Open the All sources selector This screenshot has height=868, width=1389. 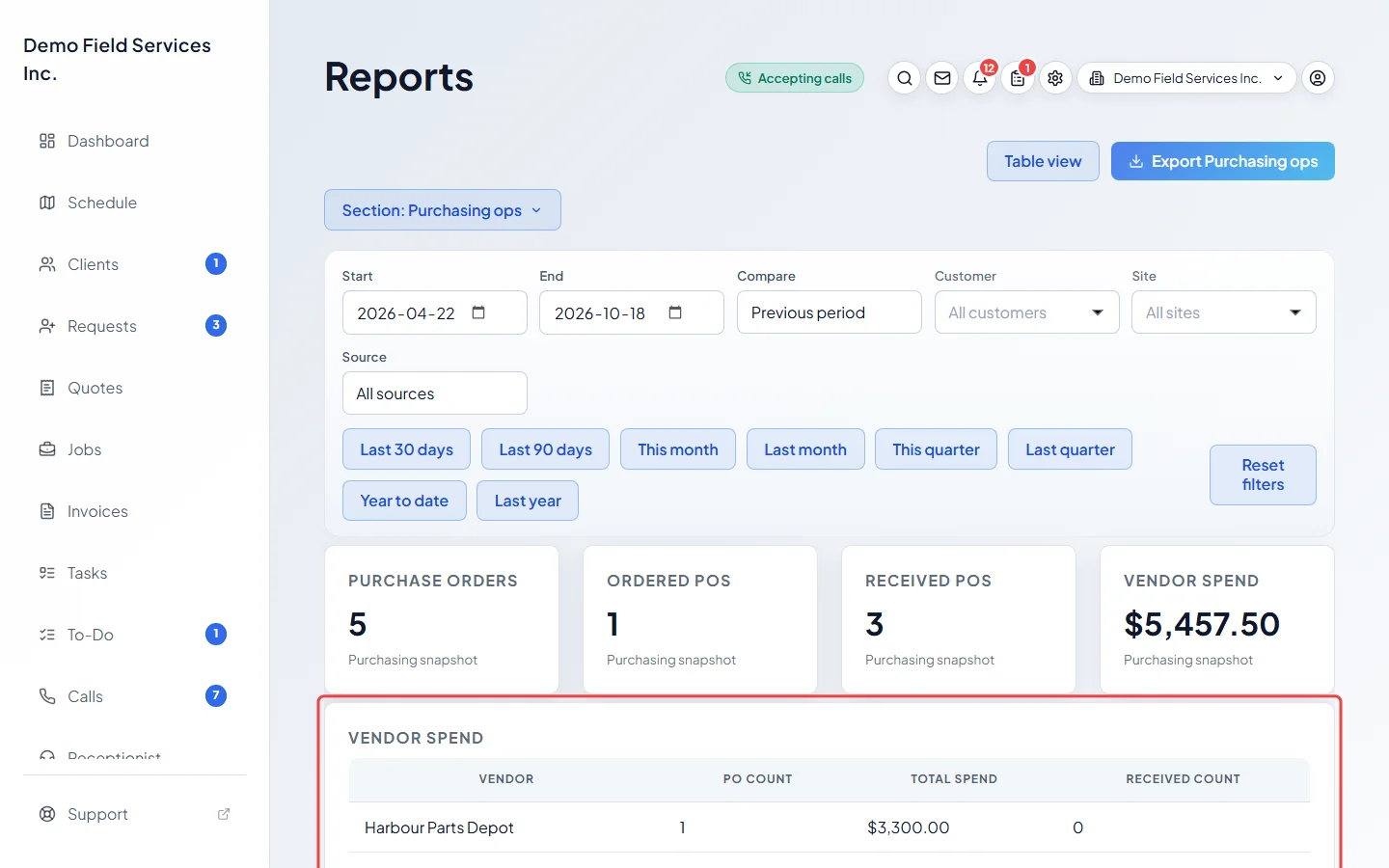[x=434, y=393]
